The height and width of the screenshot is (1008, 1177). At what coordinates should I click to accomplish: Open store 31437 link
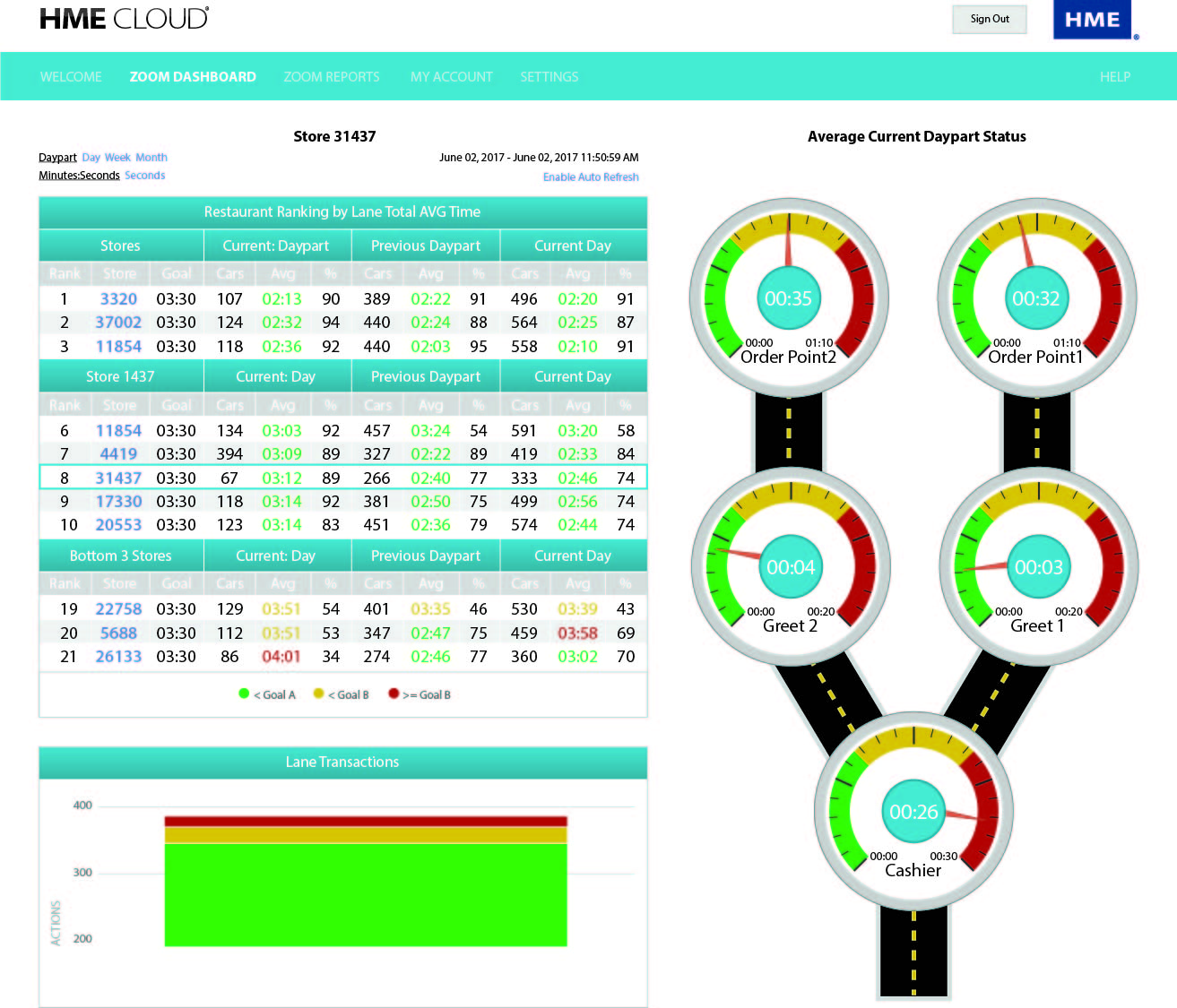[118, 478]
